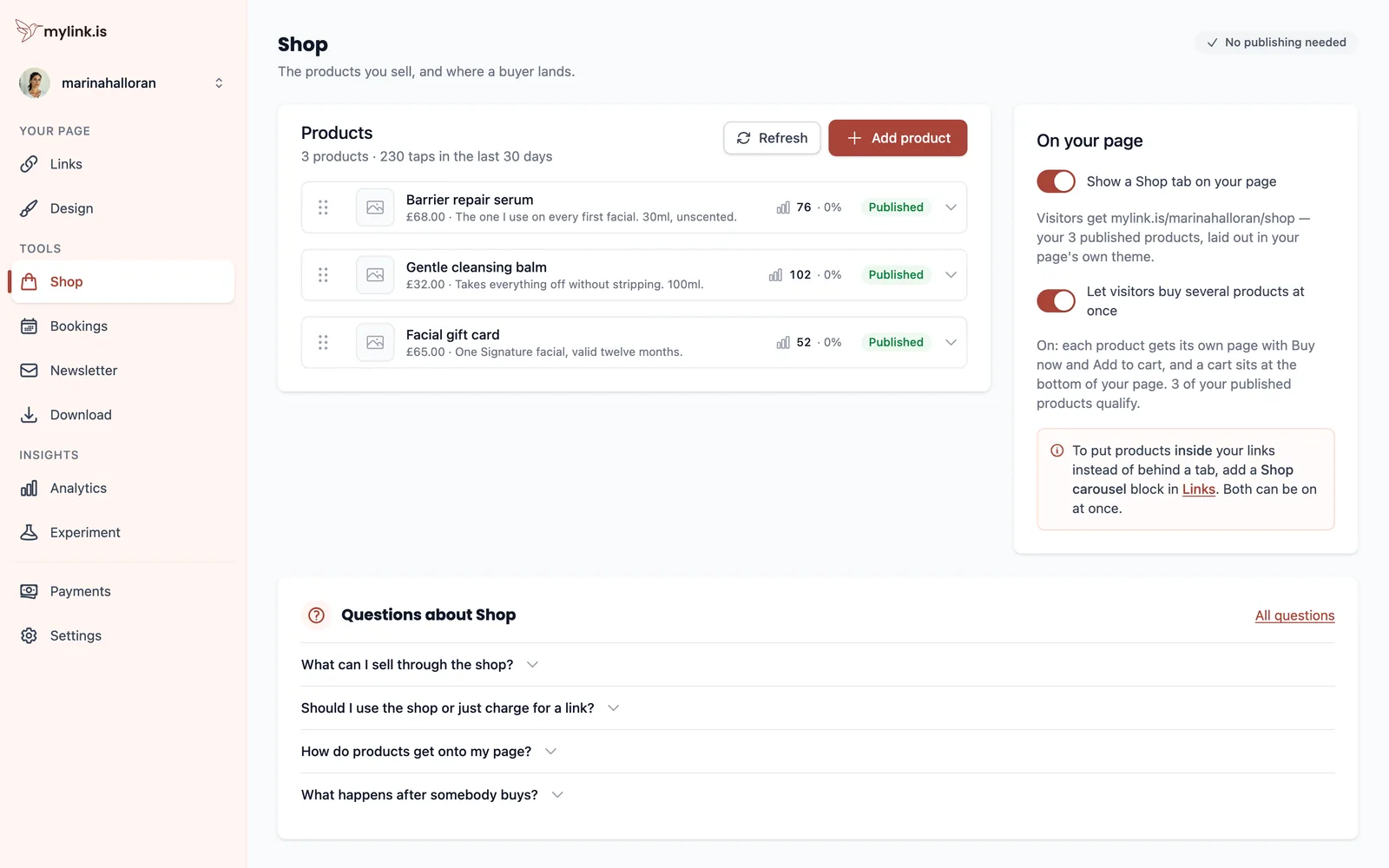The image size is (1389, 868).
Task: Click the Facial gift card image placeholder
Action: point(375,343)
